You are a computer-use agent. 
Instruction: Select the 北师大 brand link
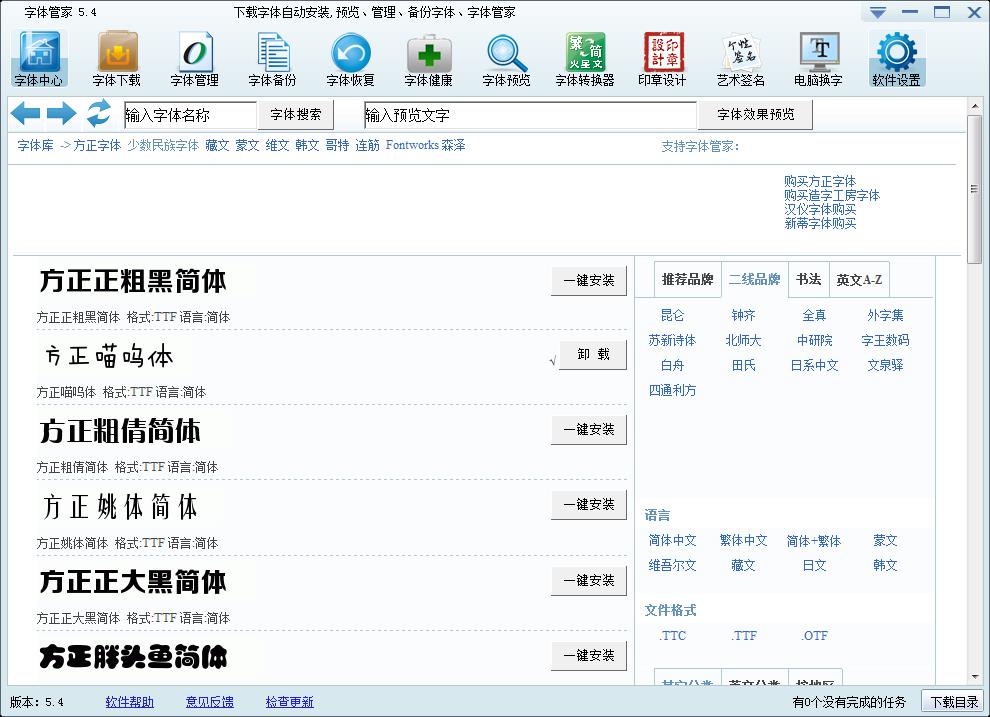[x=743, y=340]
